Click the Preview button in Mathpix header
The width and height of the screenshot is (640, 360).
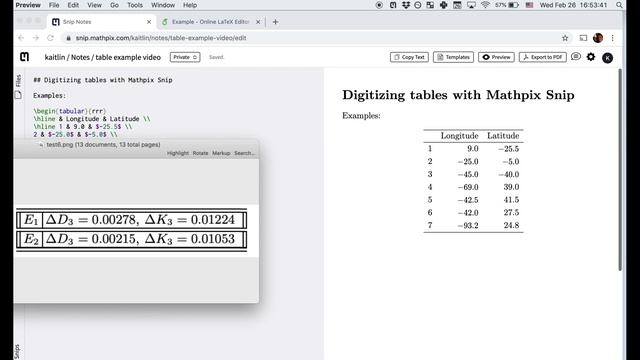click(496, 57)
